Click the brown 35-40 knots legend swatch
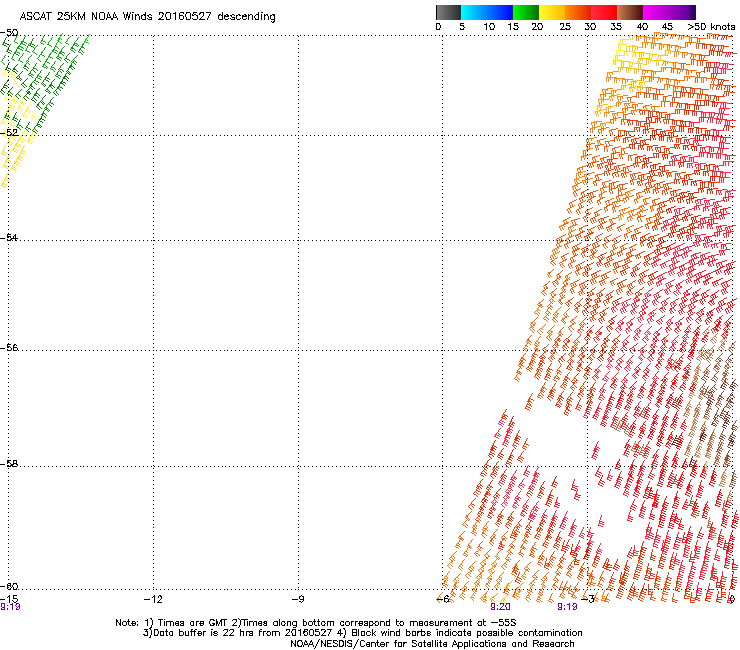 [x=630, y=12]
